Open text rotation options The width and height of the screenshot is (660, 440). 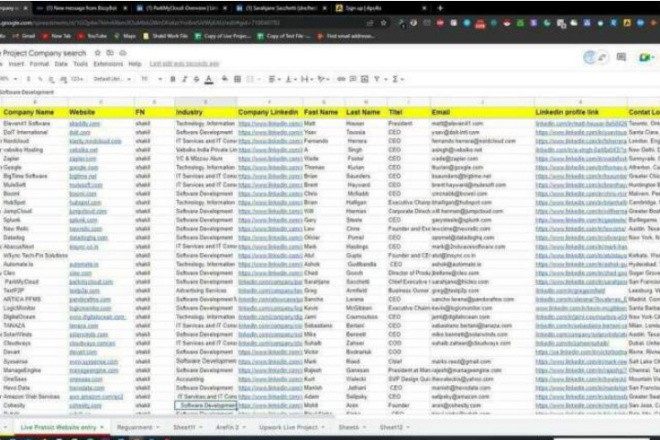click(323, 79)
